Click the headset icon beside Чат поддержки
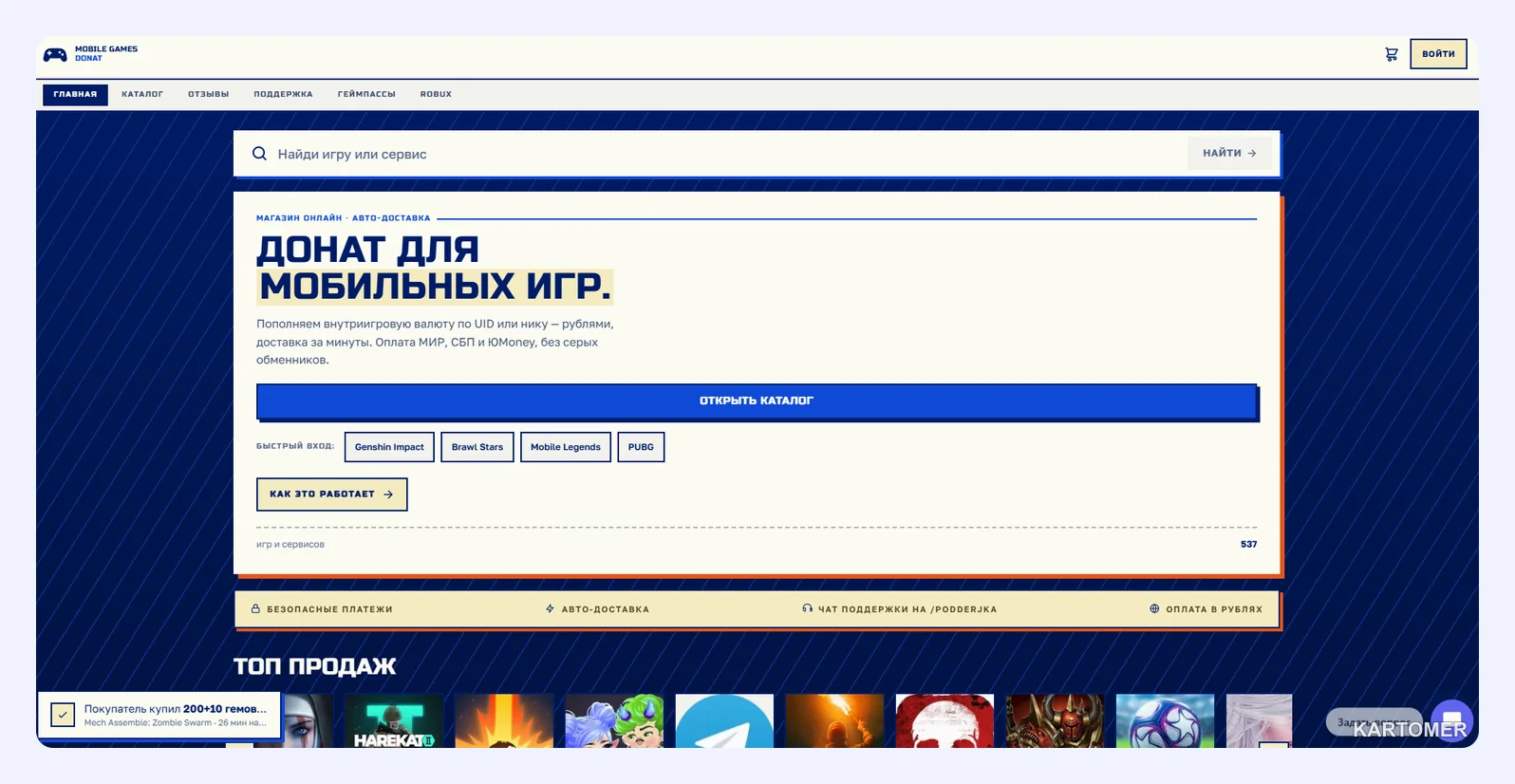 pyautogui.click(x=807, y=609)
